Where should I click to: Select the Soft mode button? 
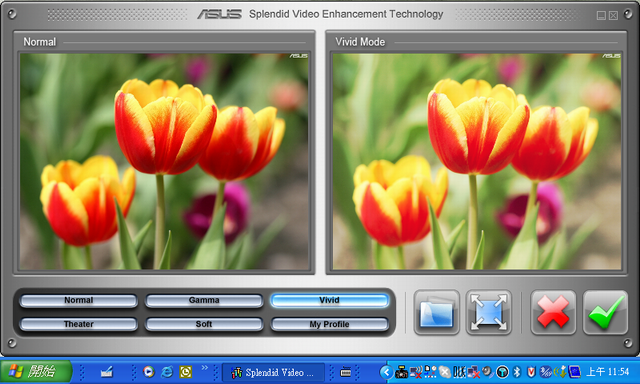[x=204, y=324]
